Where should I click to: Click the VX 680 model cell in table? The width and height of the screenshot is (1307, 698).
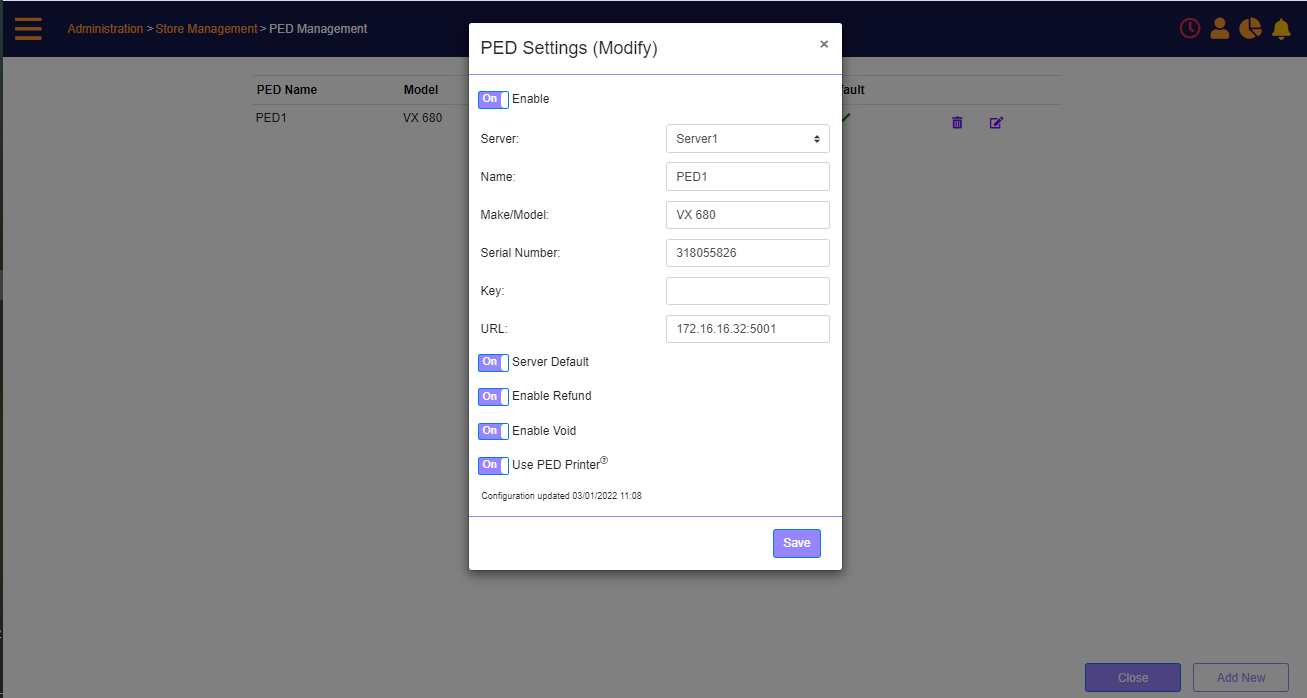[422, 118]
